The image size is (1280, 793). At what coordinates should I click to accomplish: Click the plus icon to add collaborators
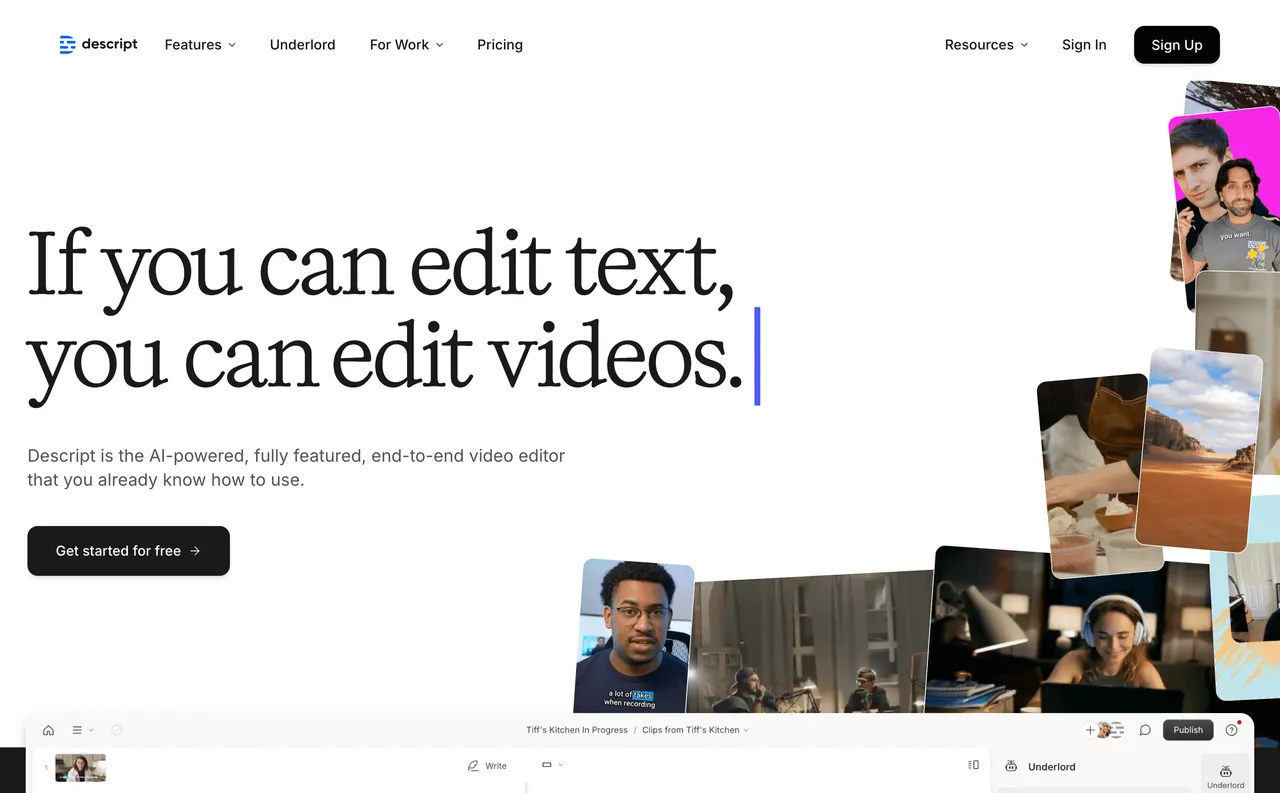point(1089,730)
